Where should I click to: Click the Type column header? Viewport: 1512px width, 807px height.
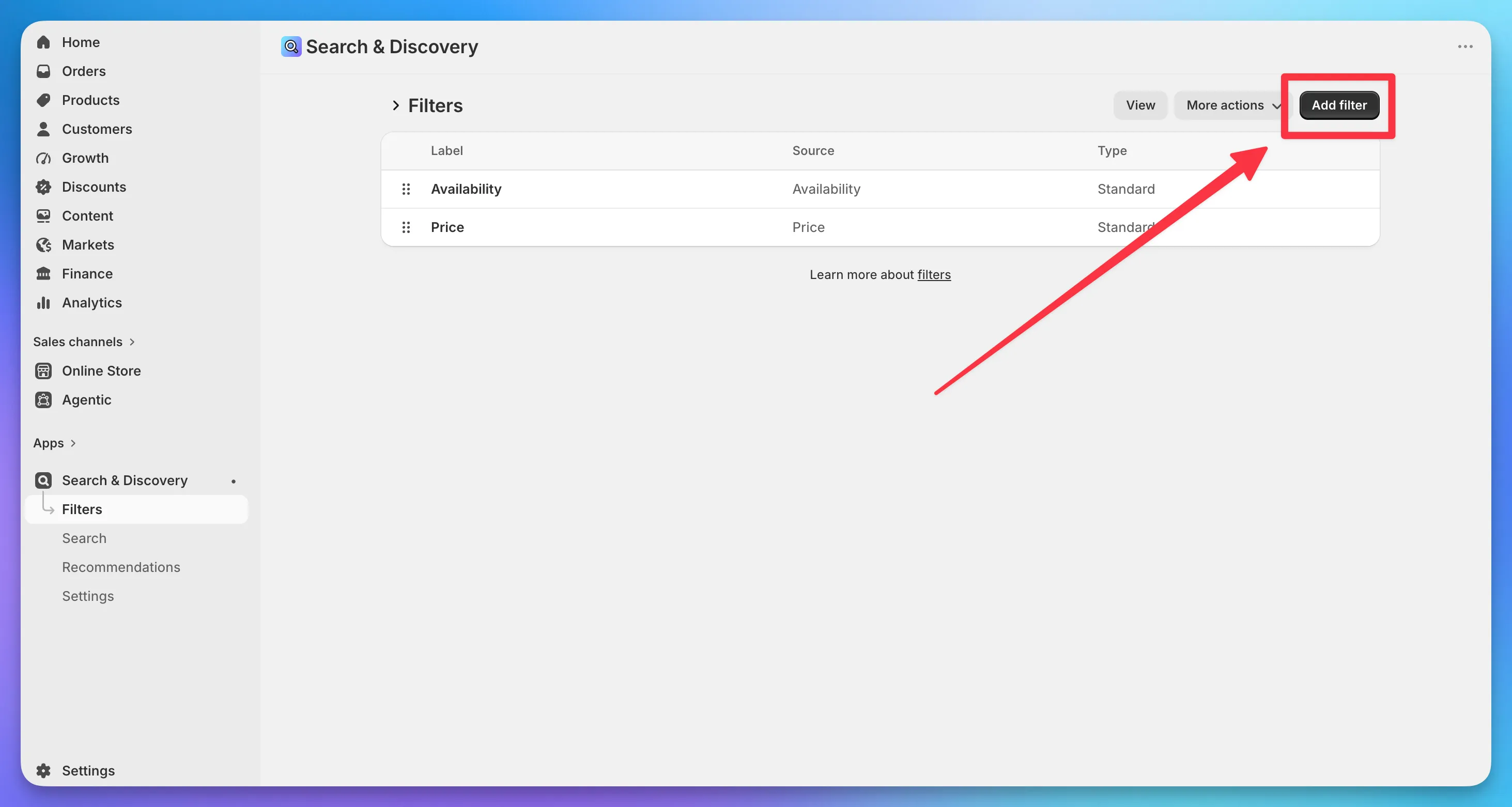[x=1112, y=151]
